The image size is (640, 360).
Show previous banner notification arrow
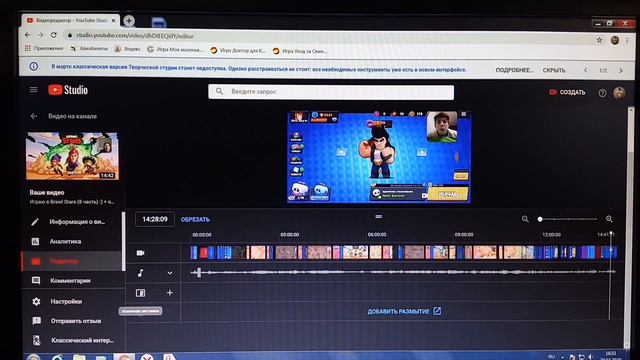click(586, 70)
